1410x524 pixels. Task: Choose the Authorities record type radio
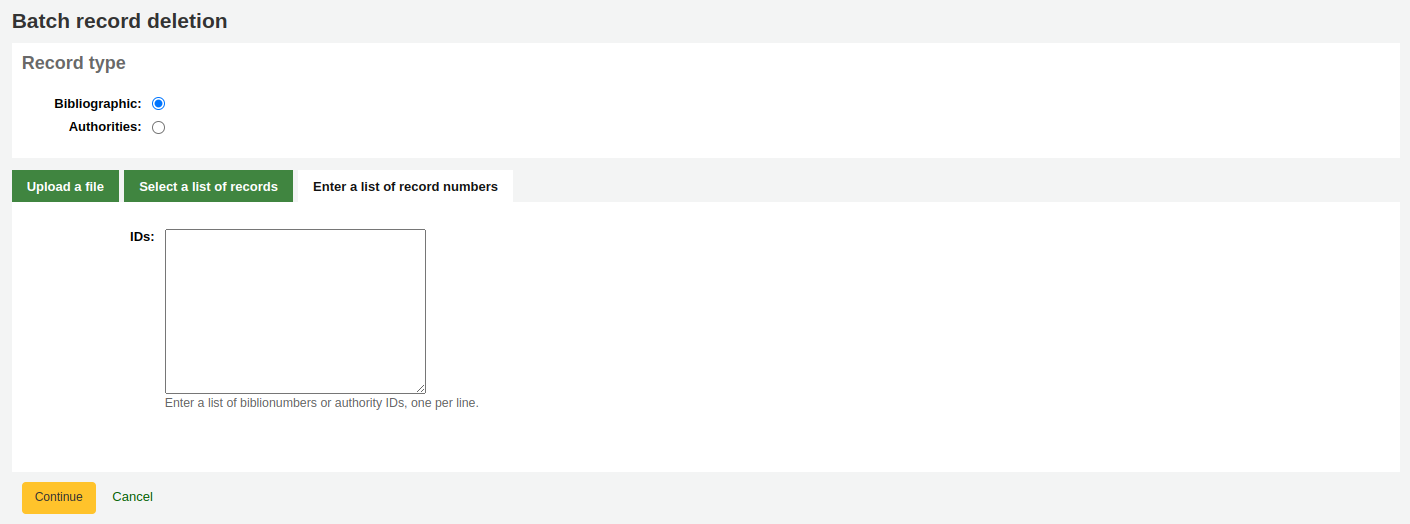click(x=158, y=128)
